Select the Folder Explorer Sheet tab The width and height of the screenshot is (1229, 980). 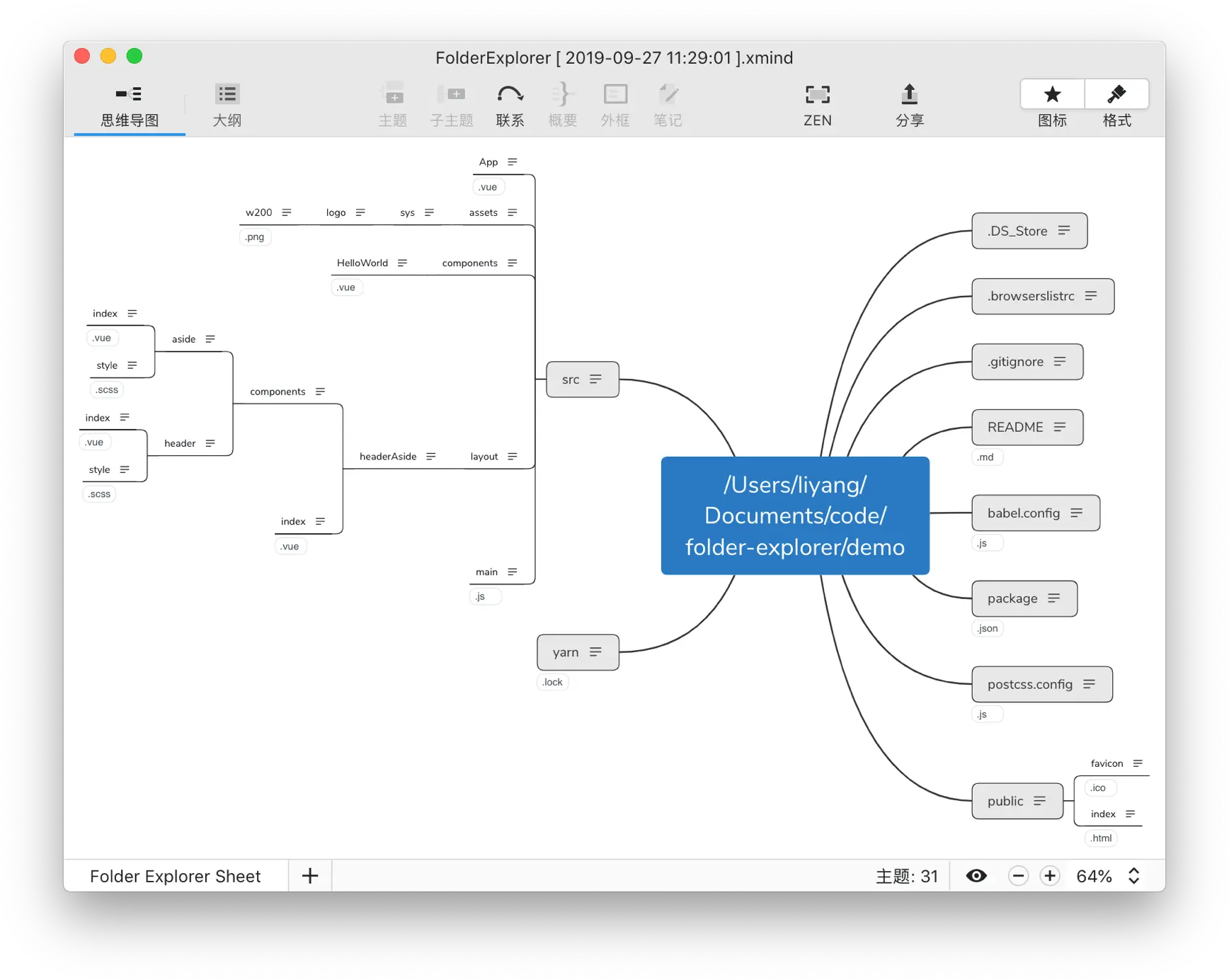click(176, 876)
